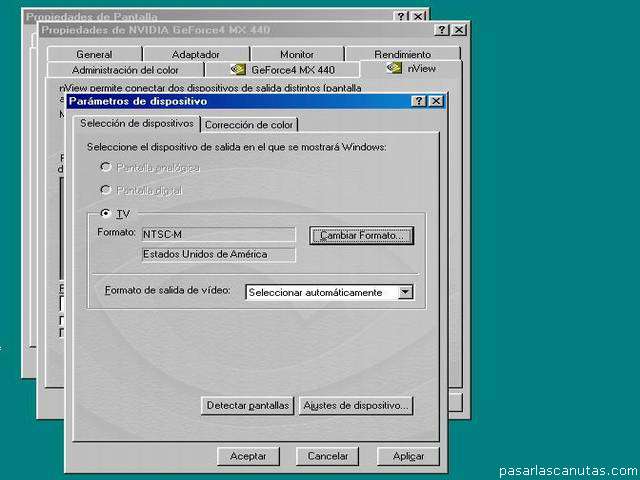This screenshot has height=480, width=640.
Task: Open the Administración del color tab
Action: [x=125, y=70]
